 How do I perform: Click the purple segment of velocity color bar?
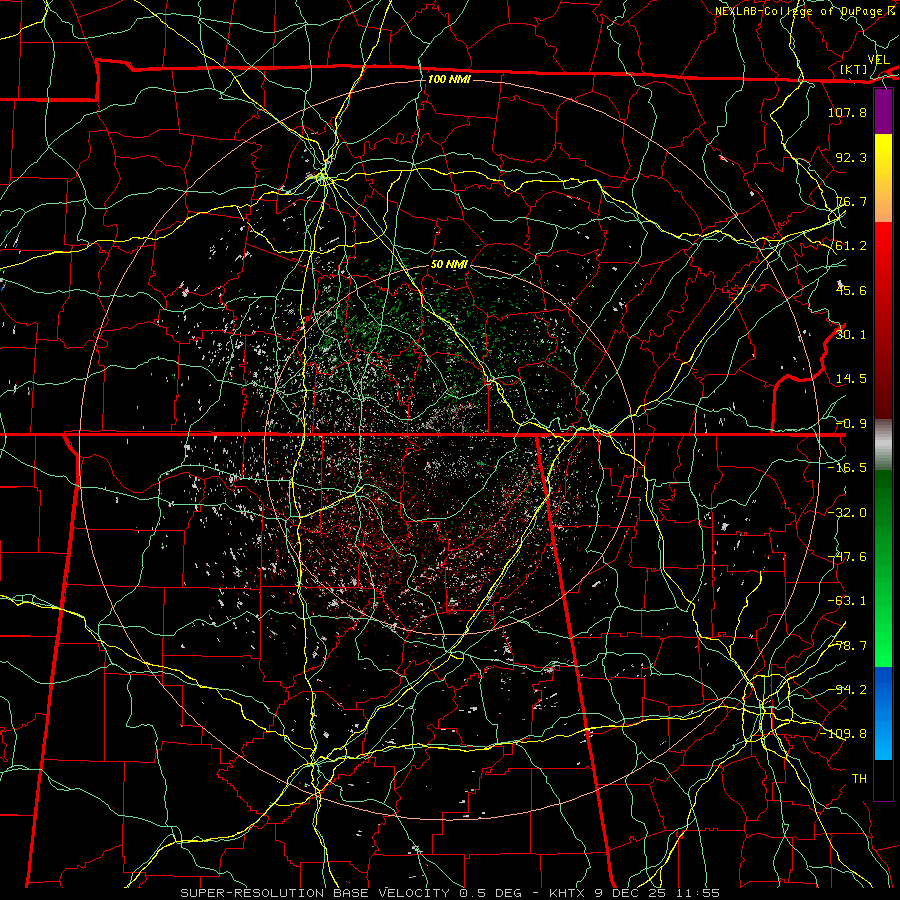point(883,112)
